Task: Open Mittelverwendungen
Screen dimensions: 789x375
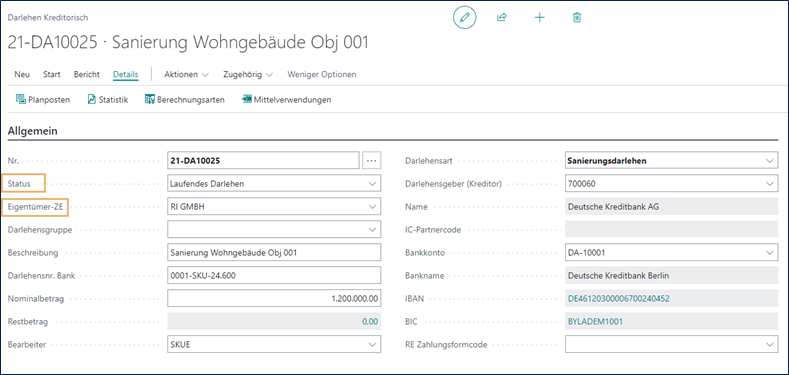Action: tap(286, 100)
